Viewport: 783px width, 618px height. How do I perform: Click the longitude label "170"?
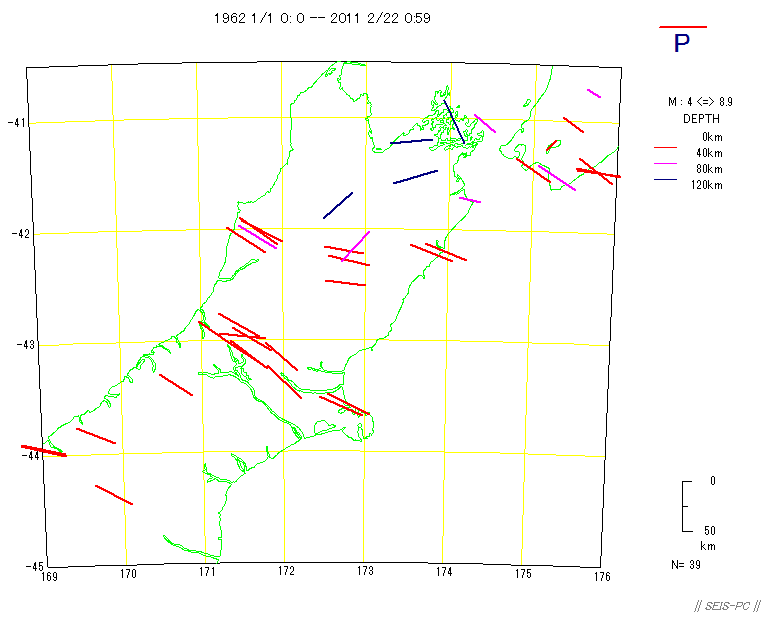pyautogui.click(x=128, y=574)
